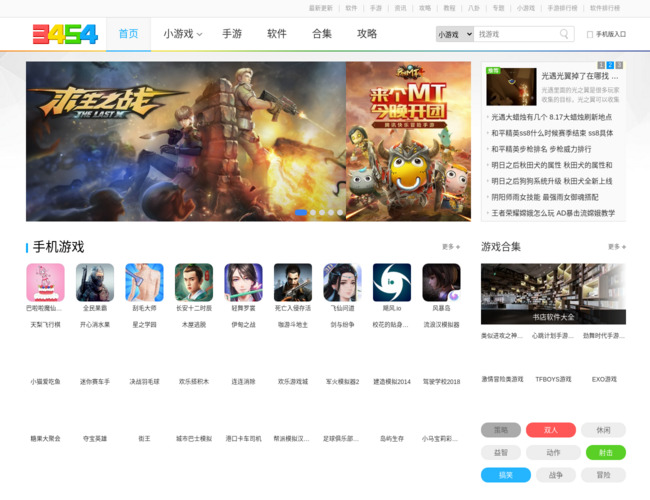
Task: Open the 飞仙问道 game icon
Action: pos(342,282)
